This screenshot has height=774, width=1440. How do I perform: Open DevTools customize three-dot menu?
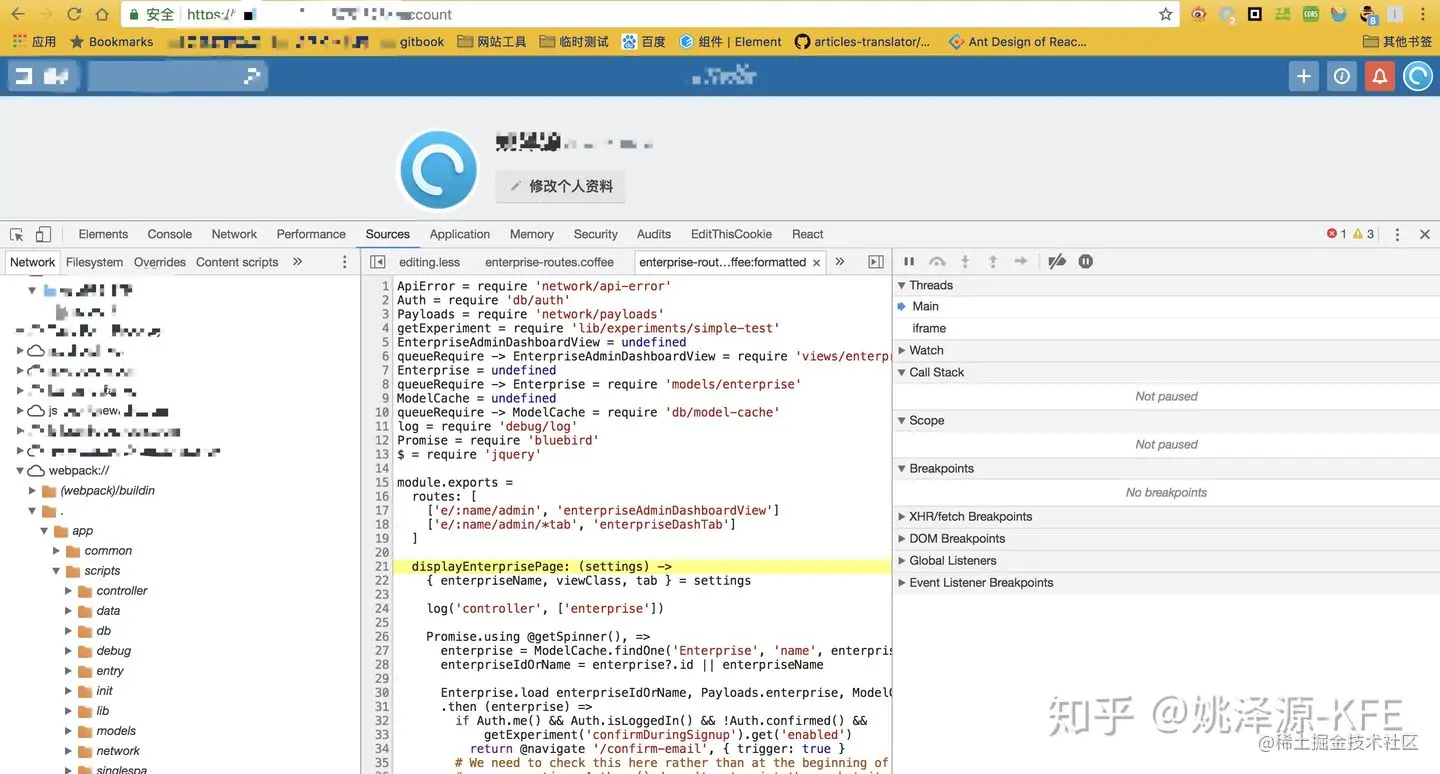coord(1397,234)
